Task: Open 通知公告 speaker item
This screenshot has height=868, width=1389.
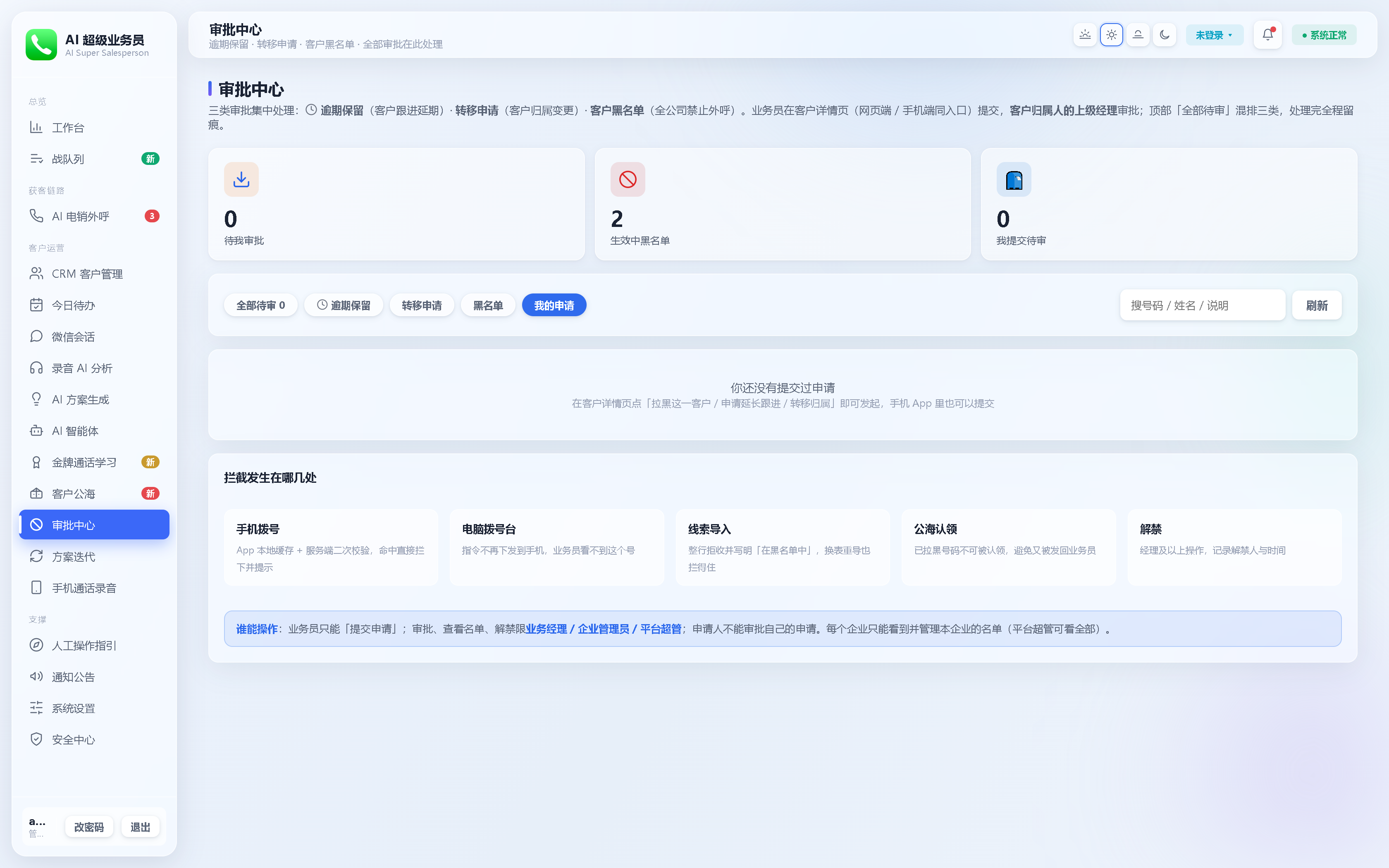Action: [94, 677]
